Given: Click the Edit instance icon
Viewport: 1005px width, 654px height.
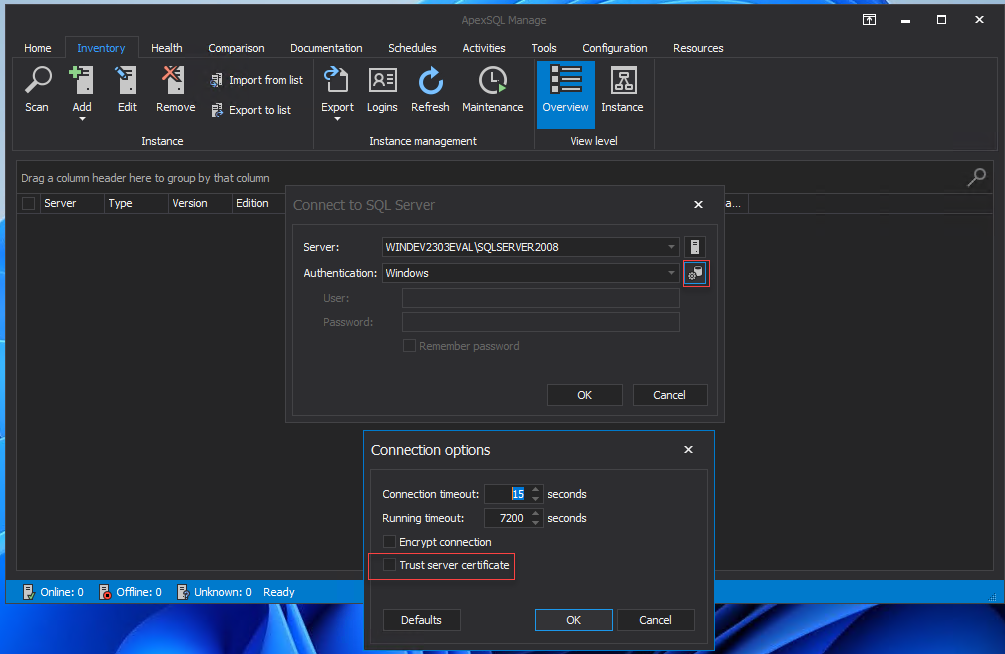Looking at the screenshot, I should pyautogui.click(x=127, y=81).
